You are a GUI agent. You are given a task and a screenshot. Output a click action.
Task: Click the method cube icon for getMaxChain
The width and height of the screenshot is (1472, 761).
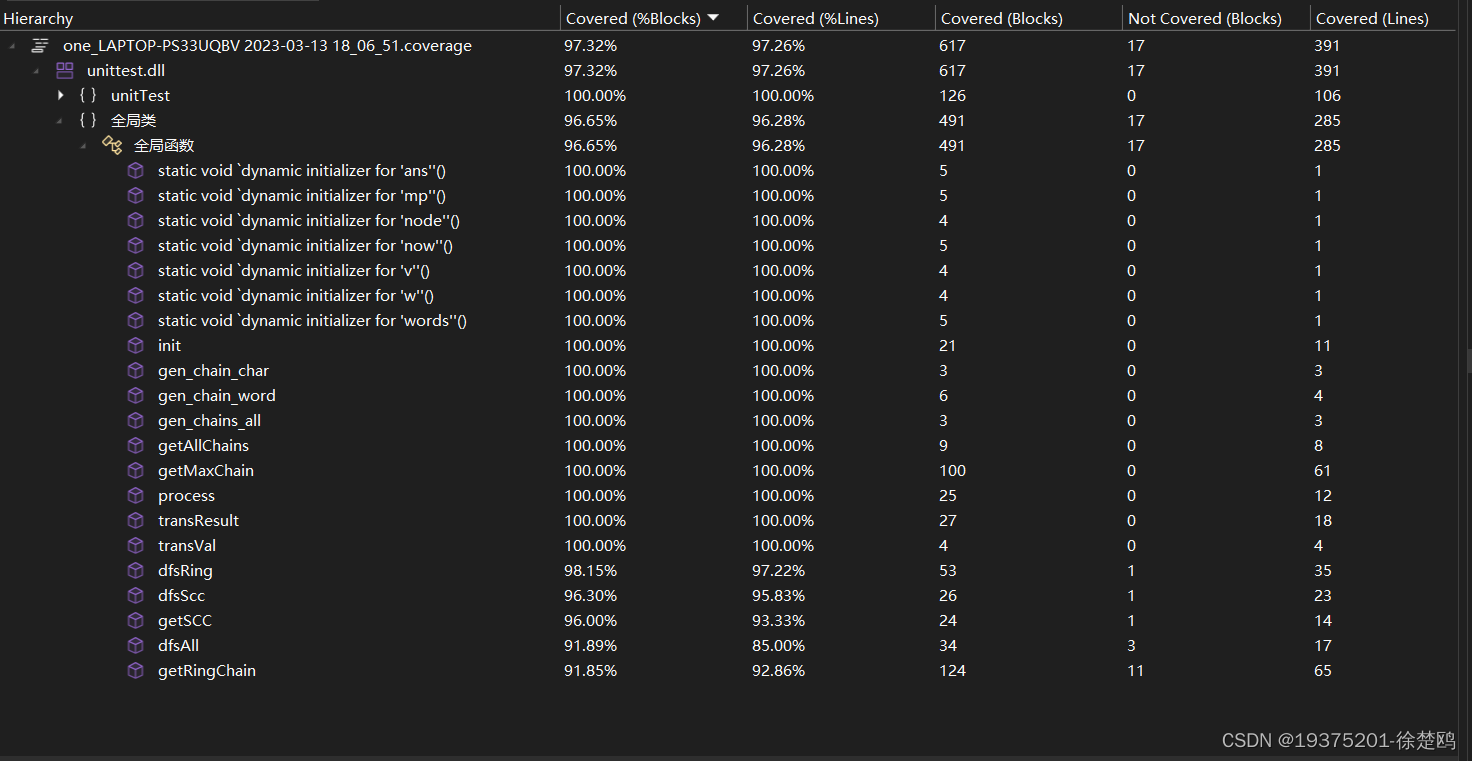point(136,471)
